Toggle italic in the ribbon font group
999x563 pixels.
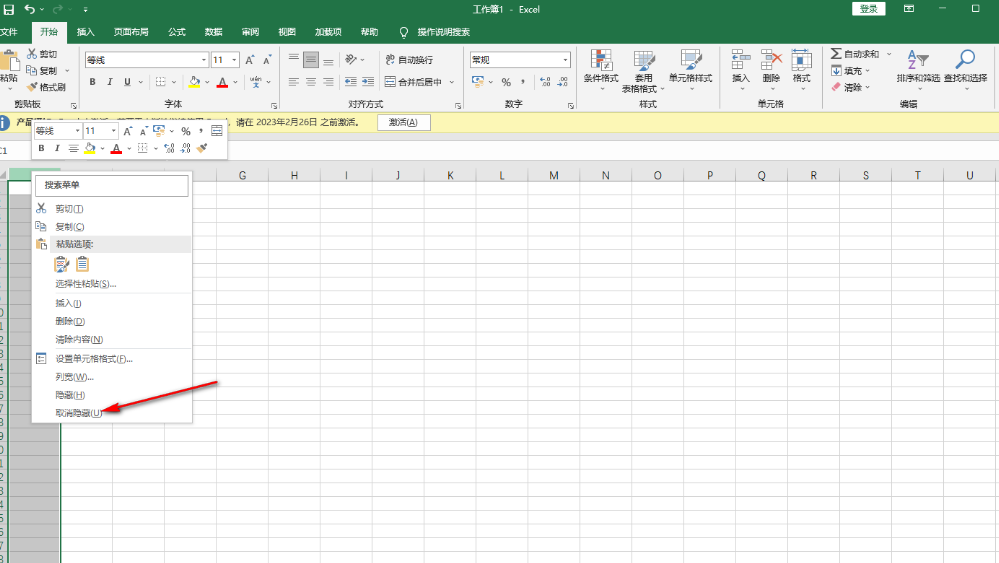[109, 82]
